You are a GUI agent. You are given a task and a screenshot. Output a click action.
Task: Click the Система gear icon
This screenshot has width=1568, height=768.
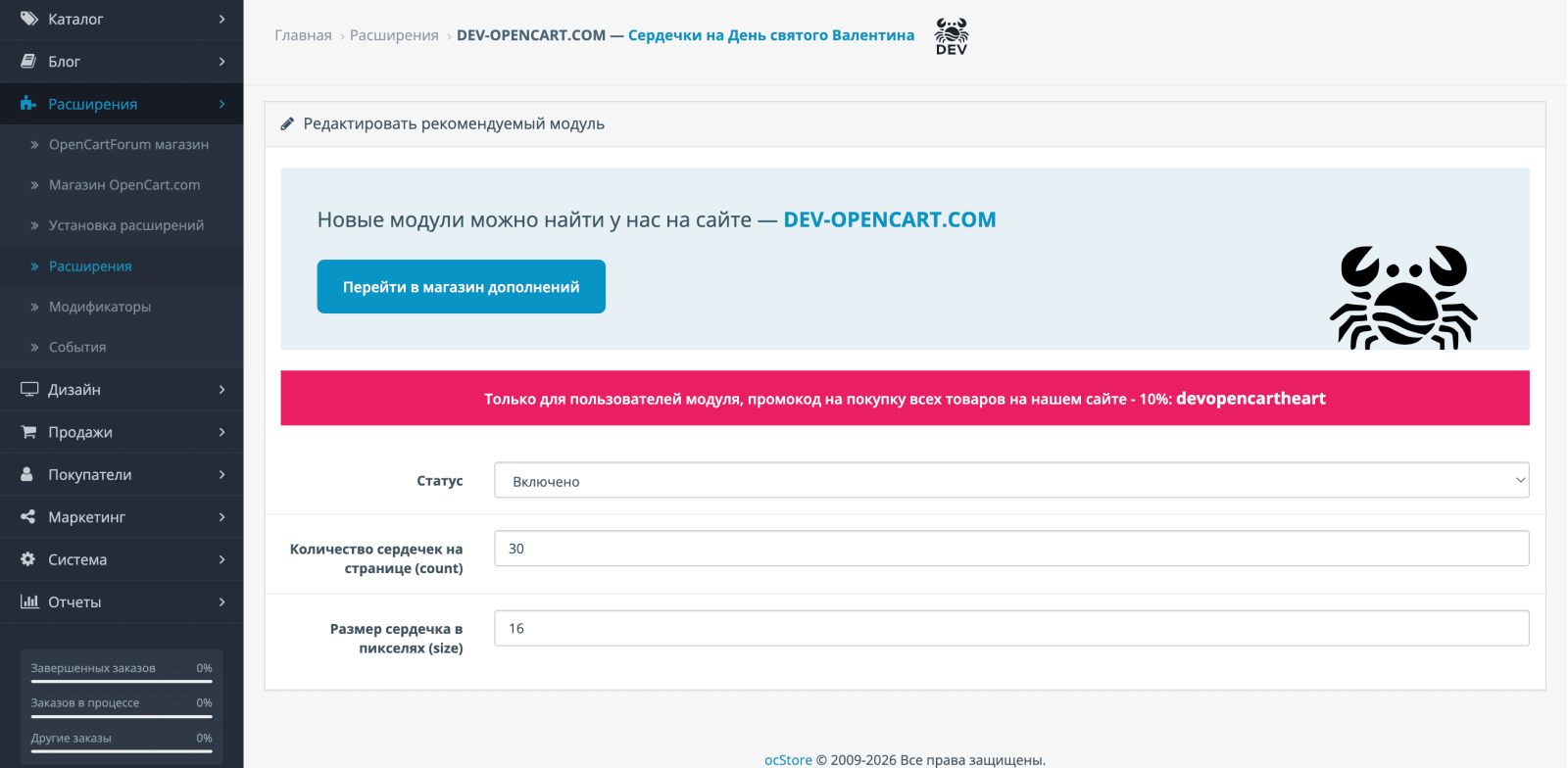coord(28,559)
